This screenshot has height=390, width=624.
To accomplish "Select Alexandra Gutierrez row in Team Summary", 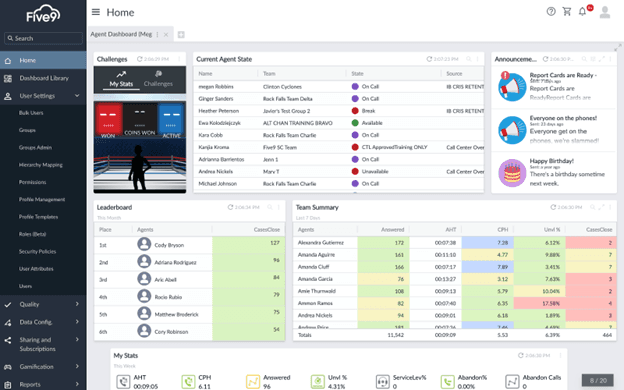I will pos(454,243).
